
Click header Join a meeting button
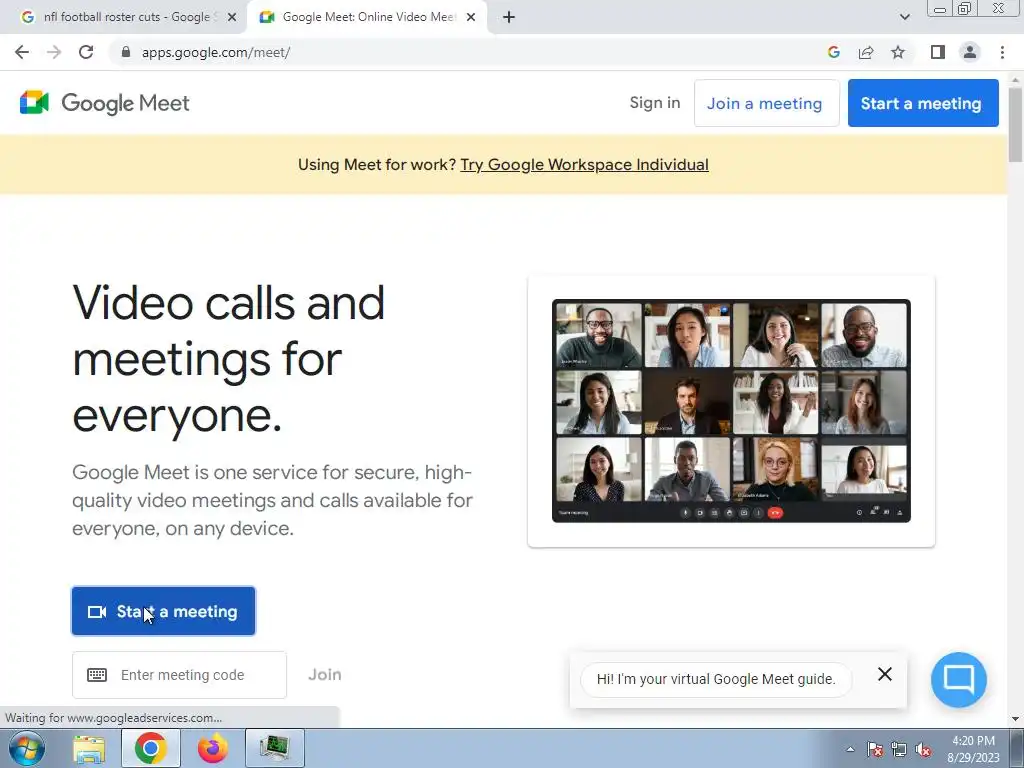[766, 103]
